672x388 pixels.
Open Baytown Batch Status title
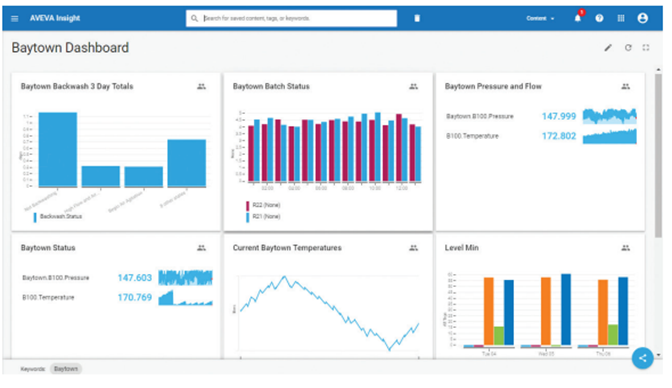click(x=271, y=86)
